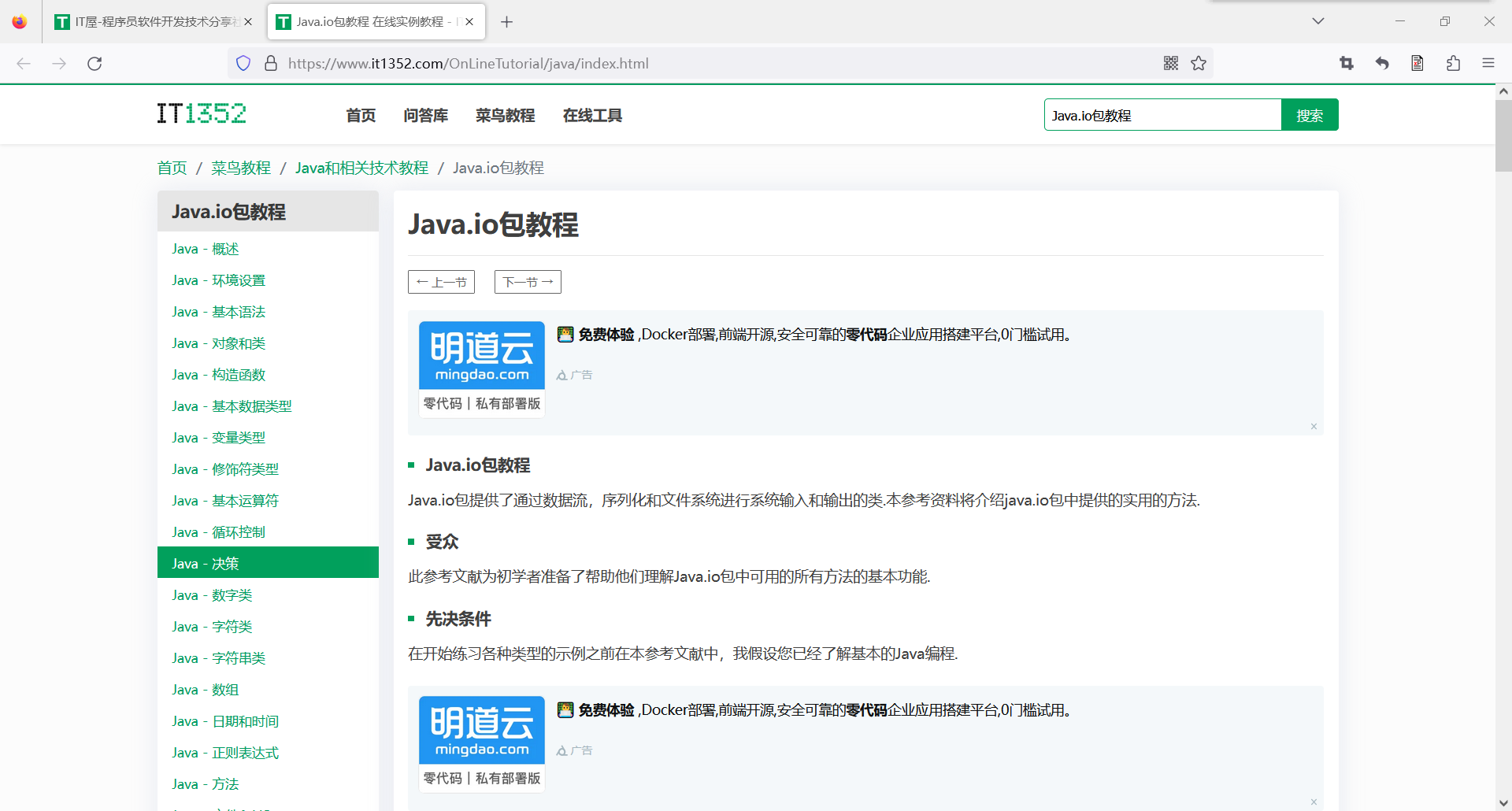The height and width of the screenshot is (811, 1512).
Task: Open Java - 数字类 in sidebar
Action: click(268, 595)
